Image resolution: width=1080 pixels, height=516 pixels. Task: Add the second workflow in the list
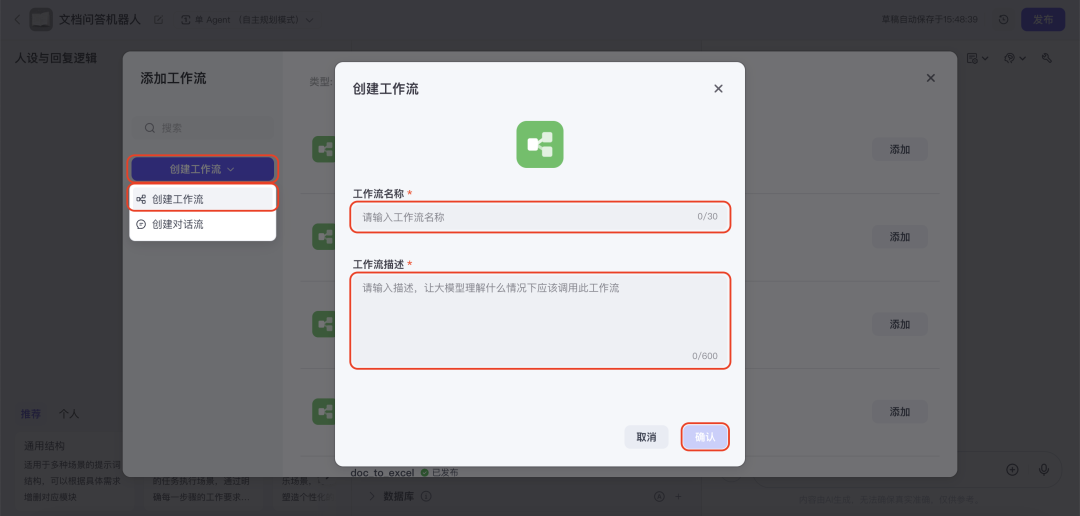(x=900, y=236)
